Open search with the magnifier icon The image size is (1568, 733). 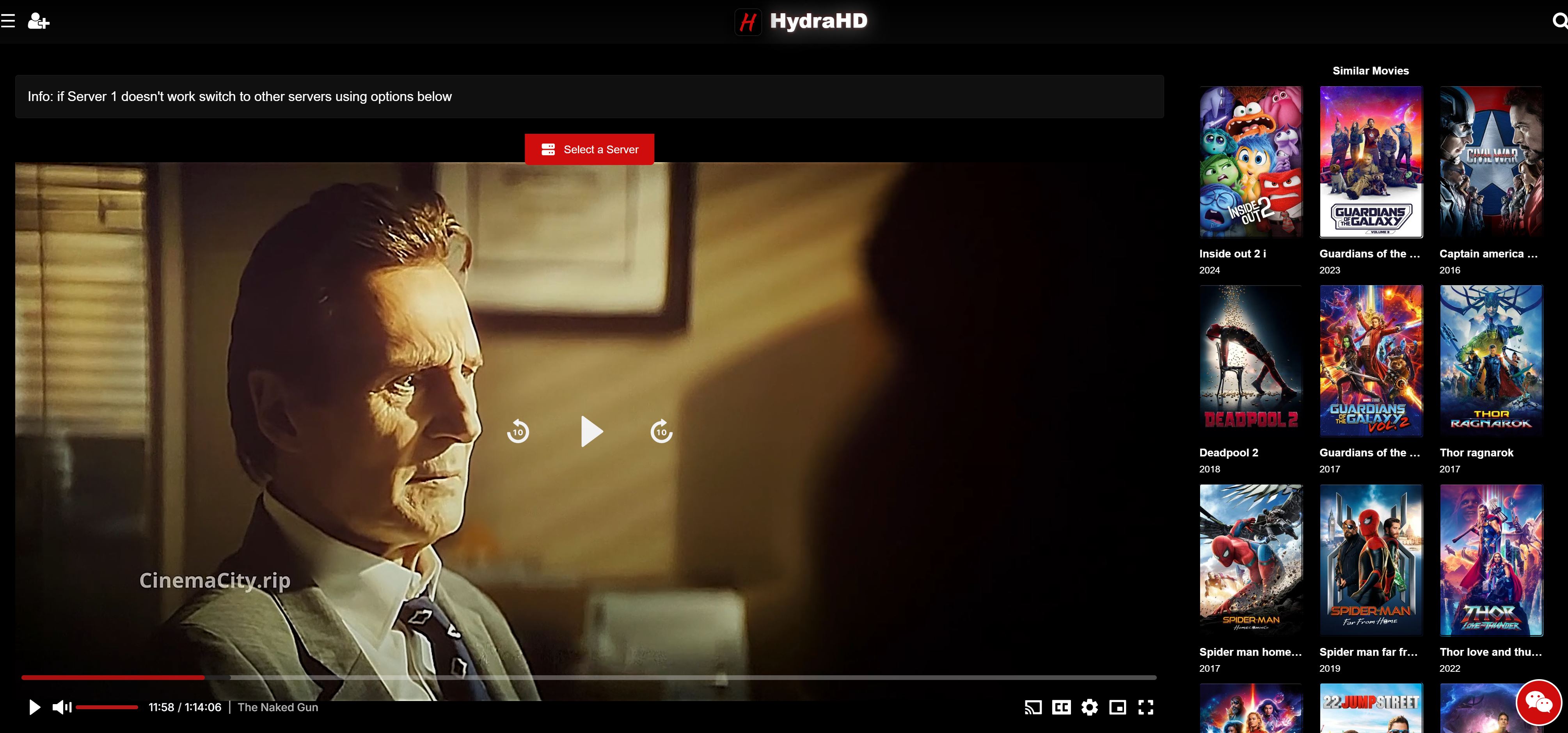tap(1560, 21)
